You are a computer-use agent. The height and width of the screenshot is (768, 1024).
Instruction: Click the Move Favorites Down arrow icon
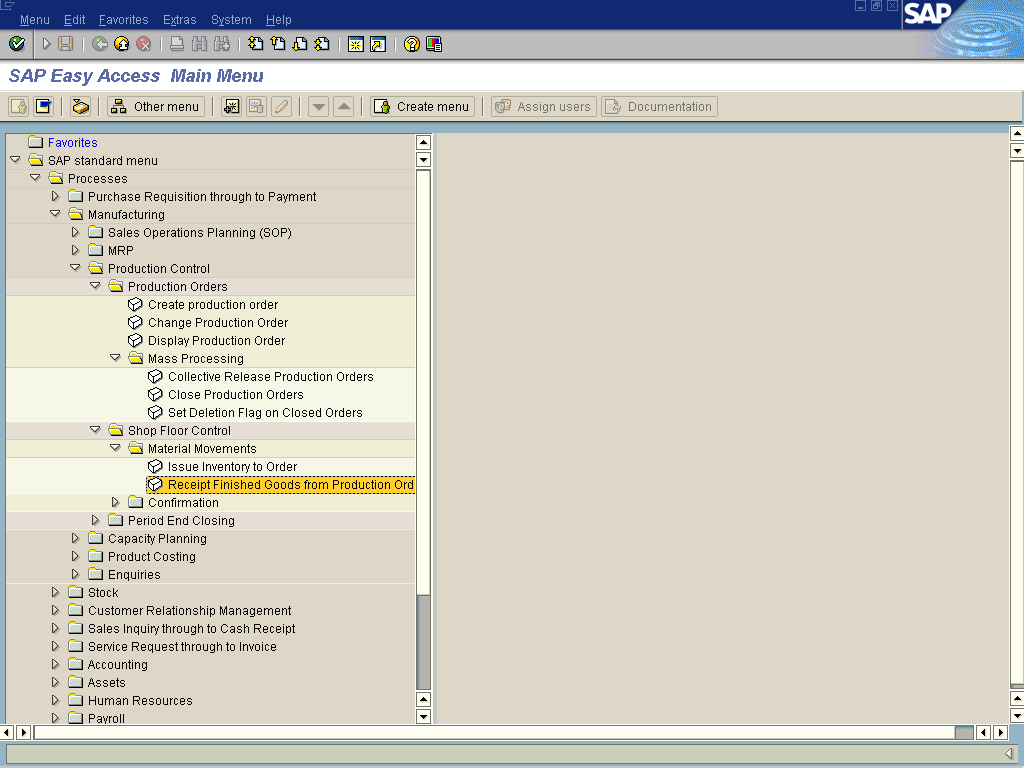pyautogui.click(x=318, y=106)
